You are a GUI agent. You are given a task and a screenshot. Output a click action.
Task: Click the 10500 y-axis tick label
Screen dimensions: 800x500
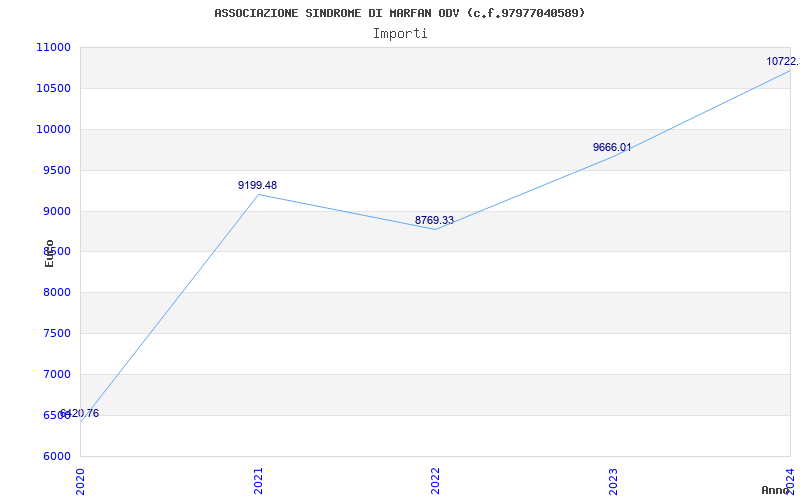(x=53, y=88)
